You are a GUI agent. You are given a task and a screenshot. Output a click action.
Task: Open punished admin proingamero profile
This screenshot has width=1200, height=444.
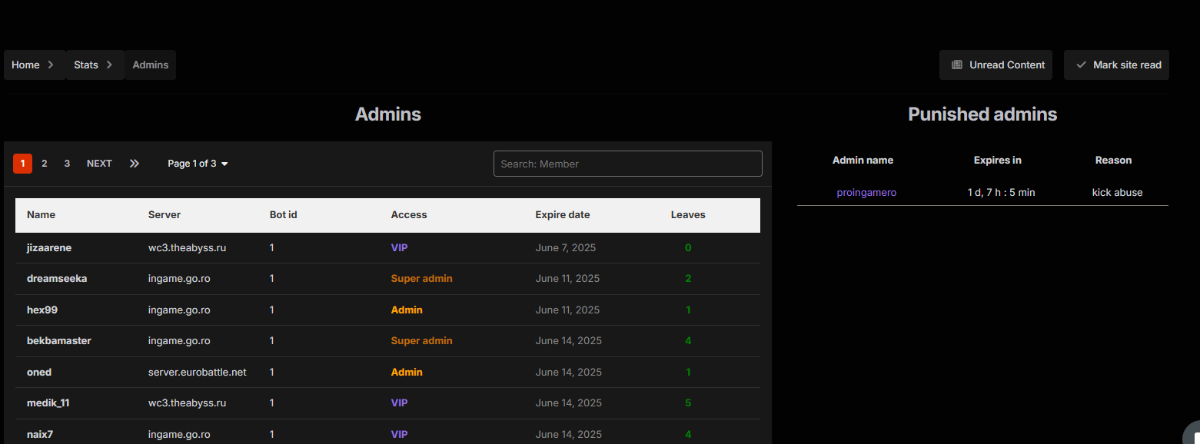click(866, 192)
